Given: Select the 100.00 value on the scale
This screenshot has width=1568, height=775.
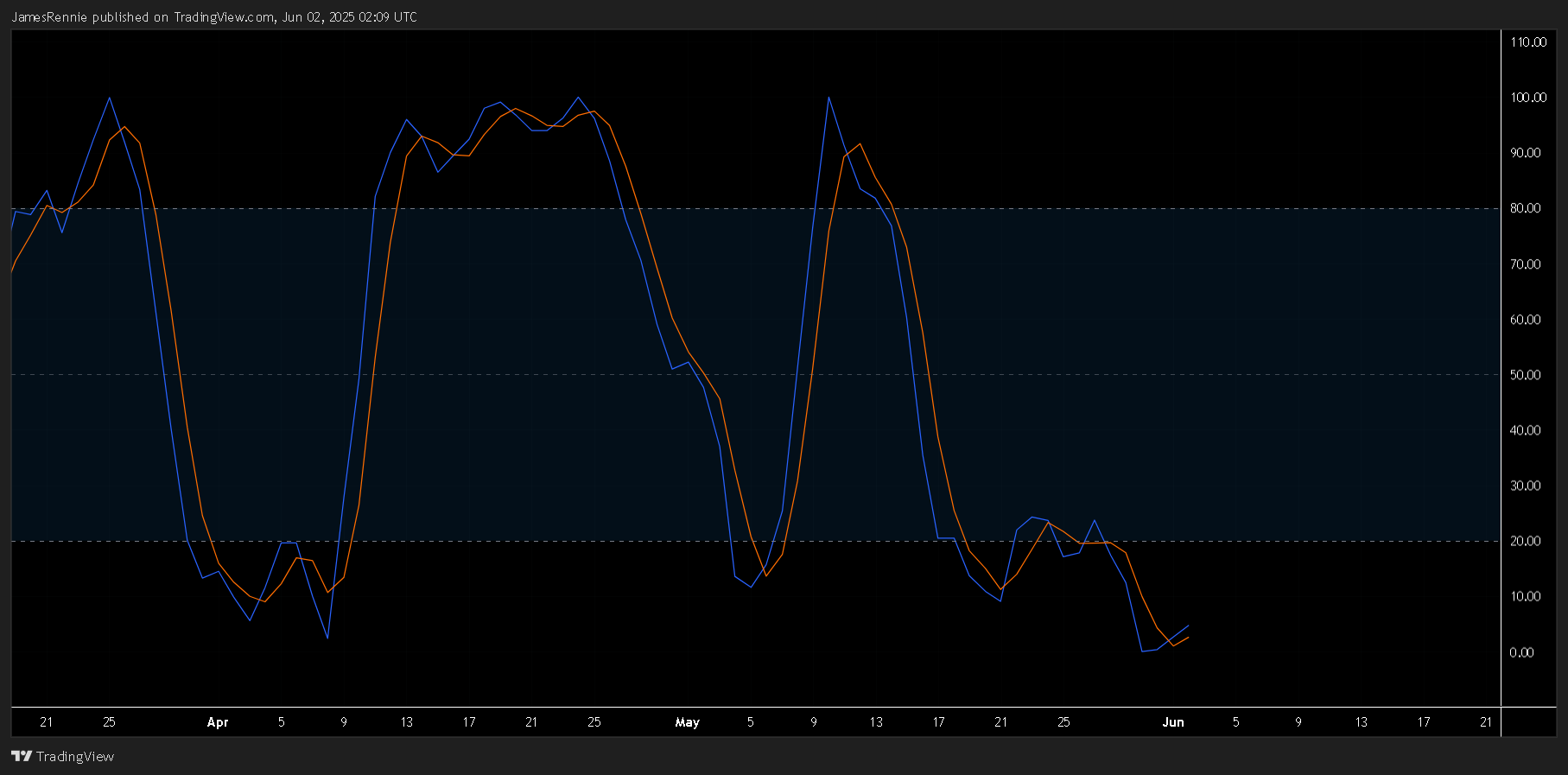Looking at the screenshot, I should coord(1528,98).
